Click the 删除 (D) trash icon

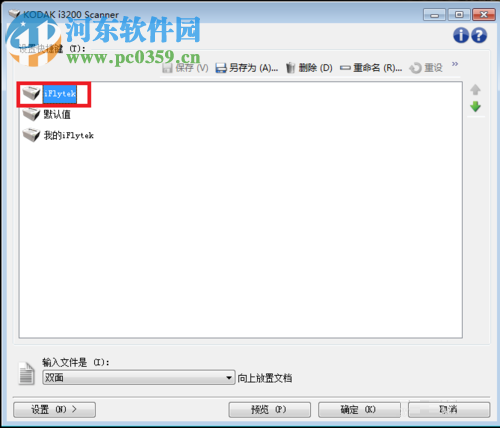pos(291,68)
